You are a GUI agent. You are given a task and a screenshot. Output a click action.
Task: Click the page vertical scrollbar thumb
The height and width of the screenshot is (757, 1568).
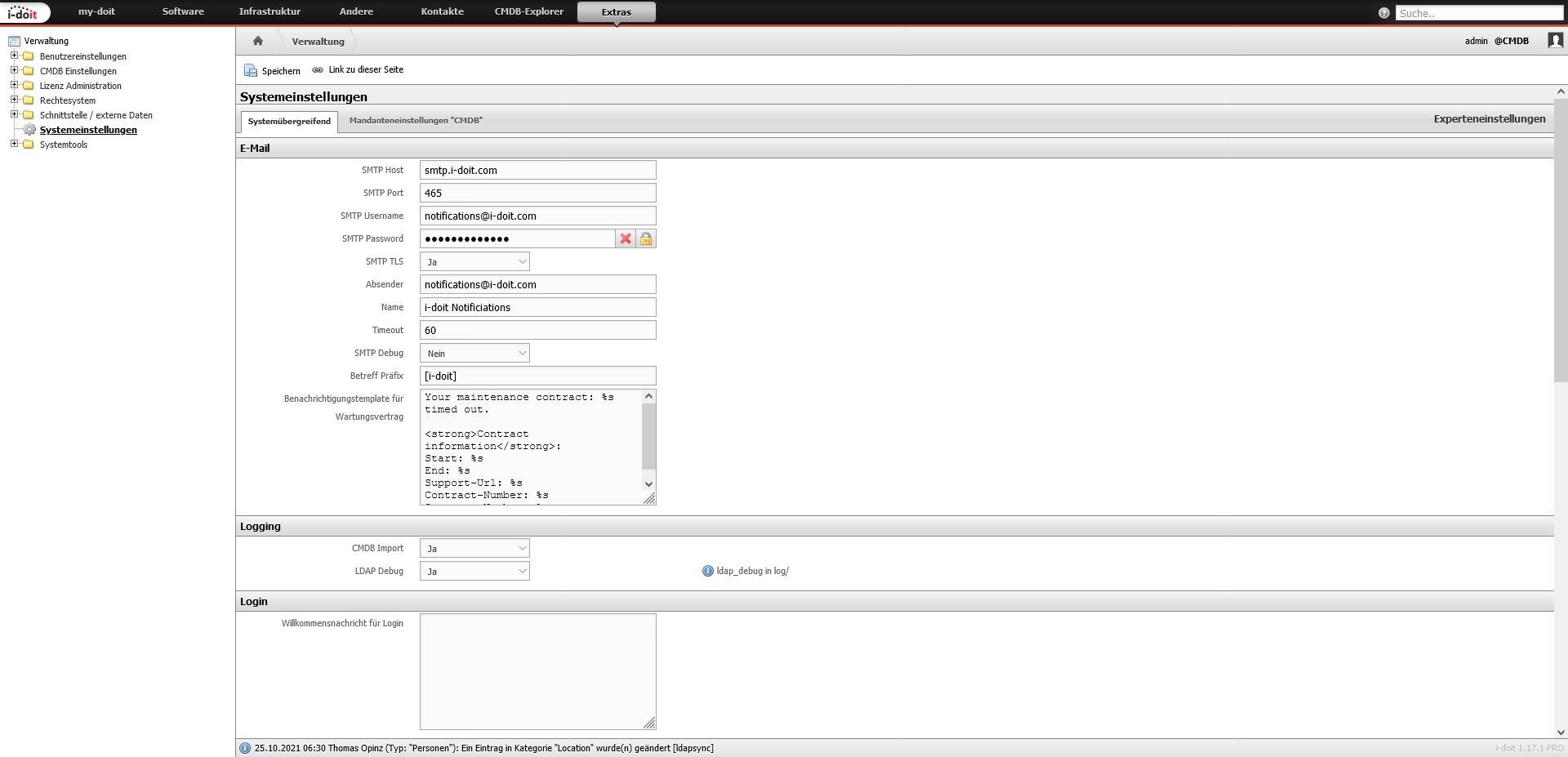pyautogui.click(x=1561, y=240)
